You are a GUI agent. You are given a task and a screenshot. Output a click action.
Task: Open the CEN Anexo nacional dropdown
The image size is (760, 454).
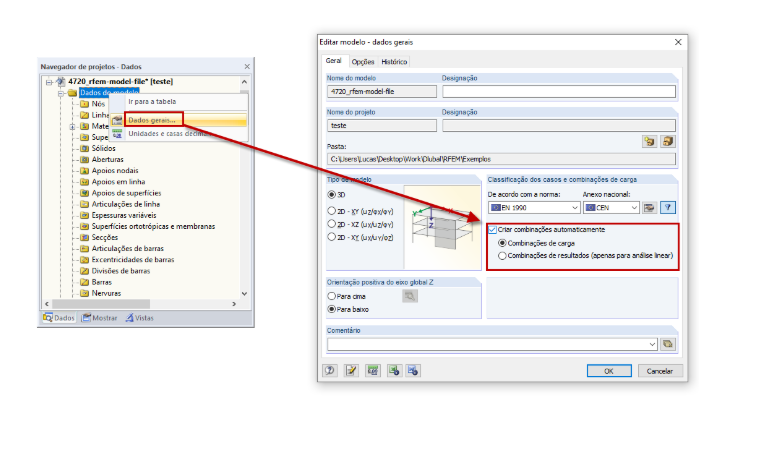(x=611, y=207)
